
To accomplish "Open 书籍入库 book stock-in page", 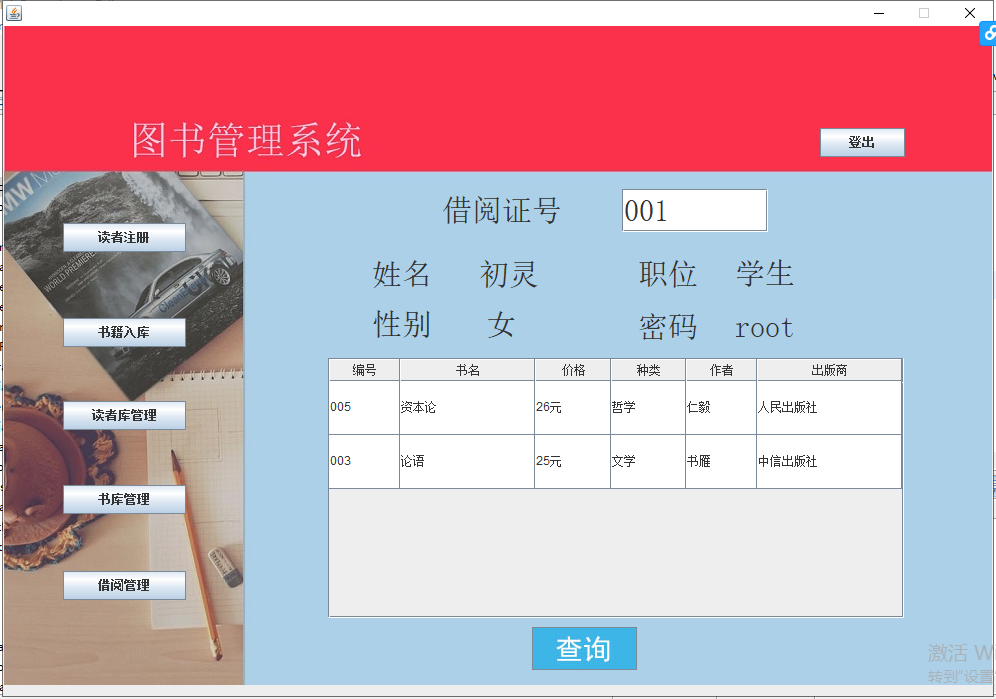I will (x=124, y=332).
